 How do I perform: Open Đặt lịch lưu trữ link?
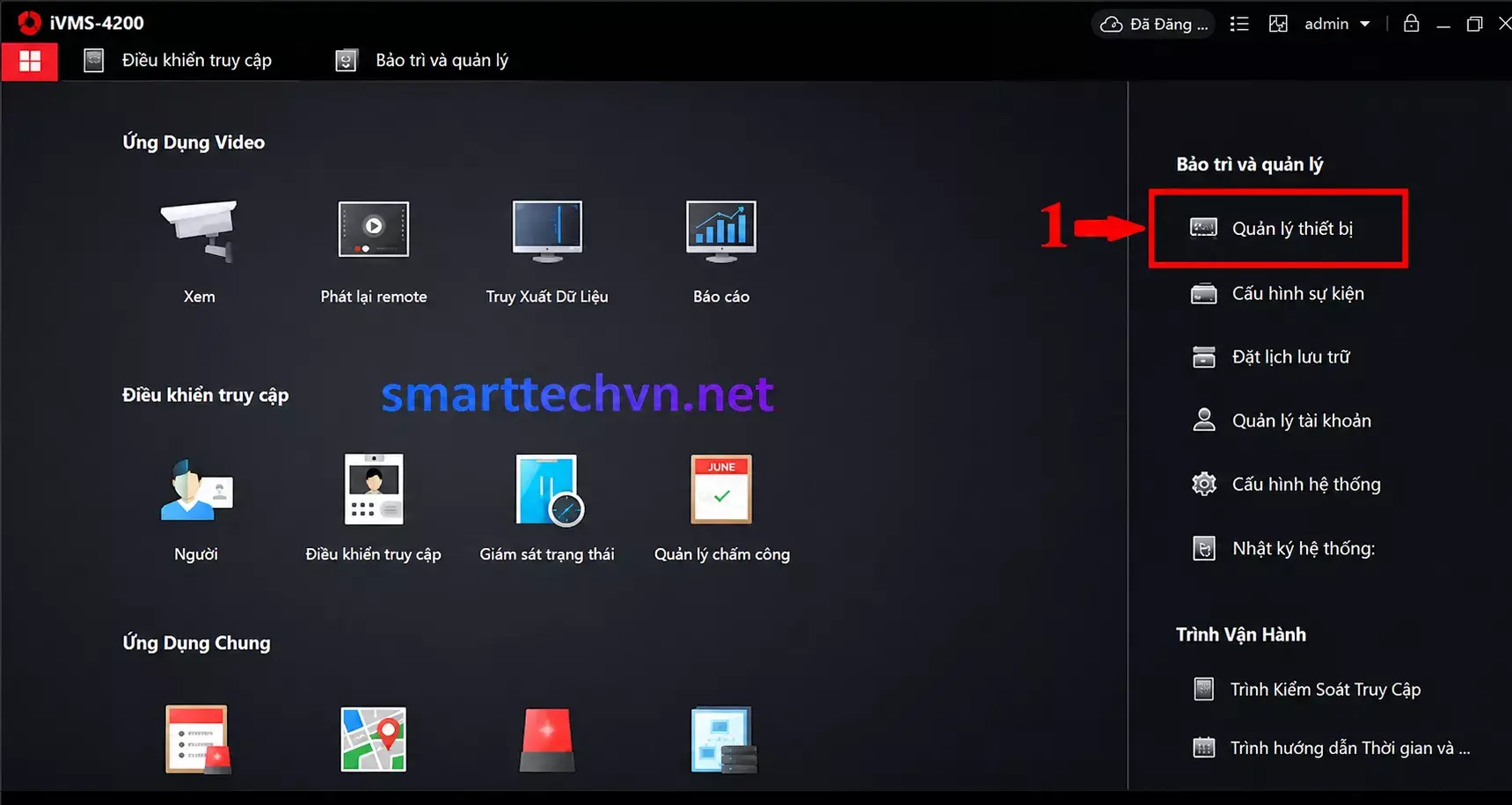coord(1291,357)
